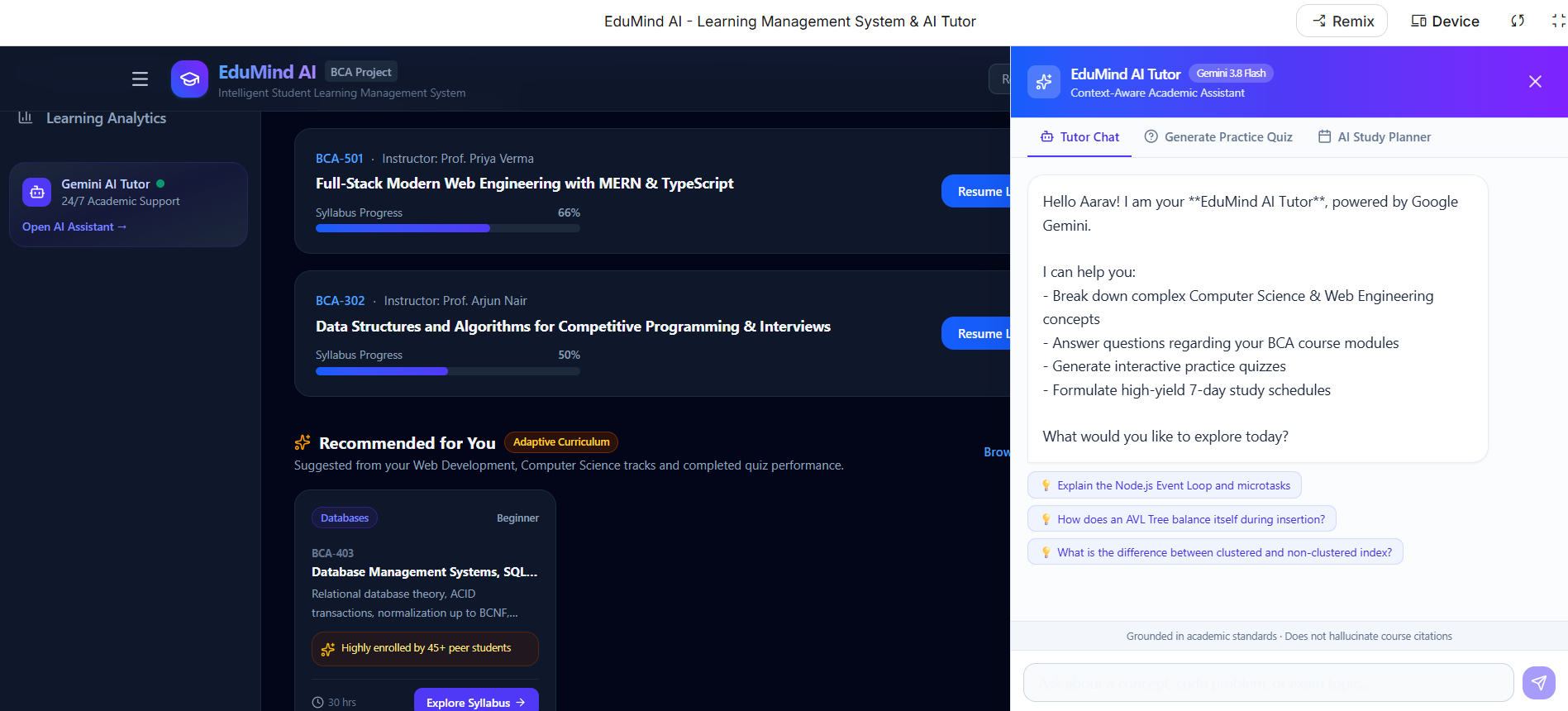This screenshot has width=1568, height=711.
Task: Click the Learning Analytics bar chart icon
Action: coord(26,117)
